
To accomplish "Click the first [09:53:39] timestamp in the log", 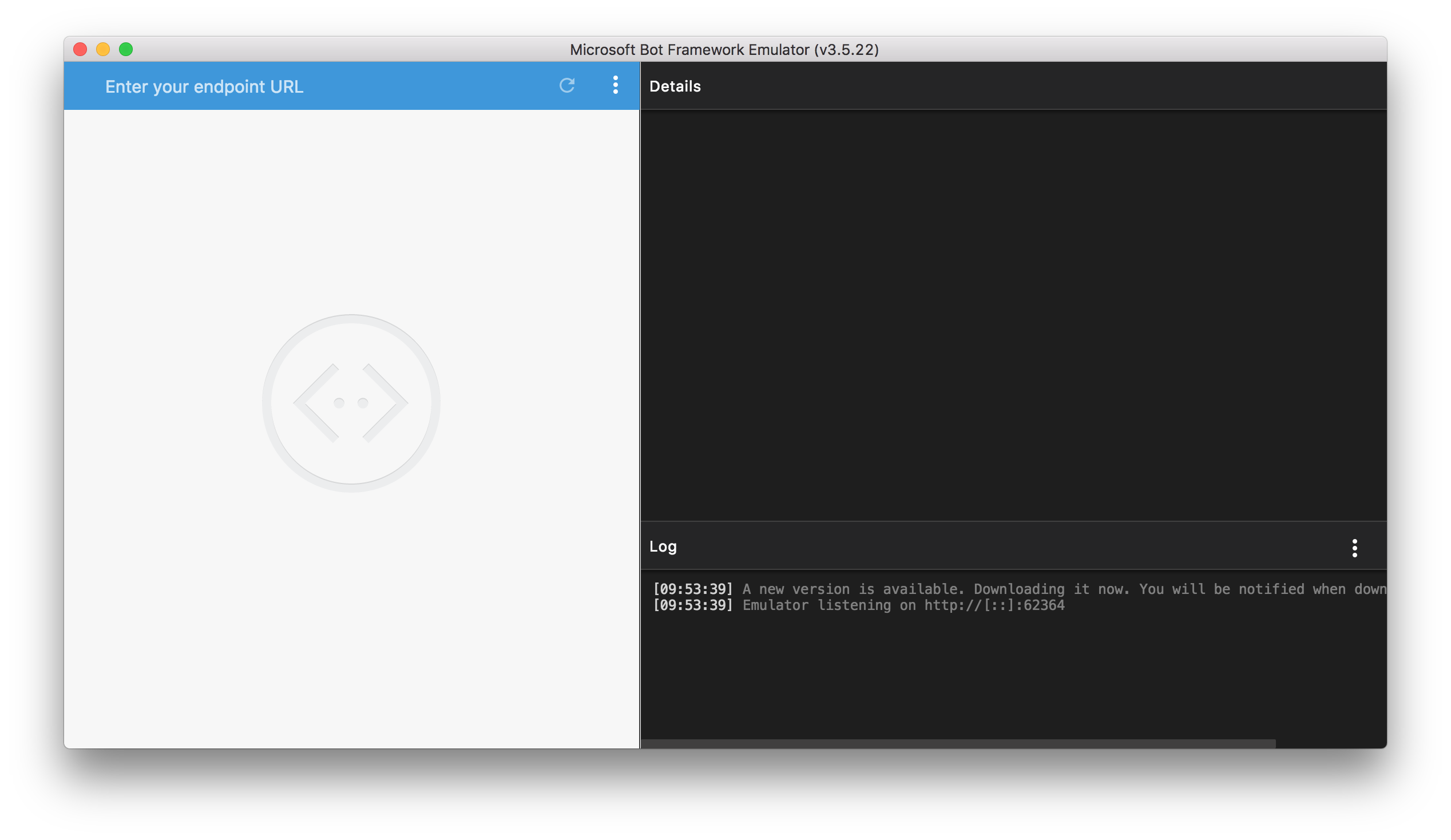I will point(693,588).
